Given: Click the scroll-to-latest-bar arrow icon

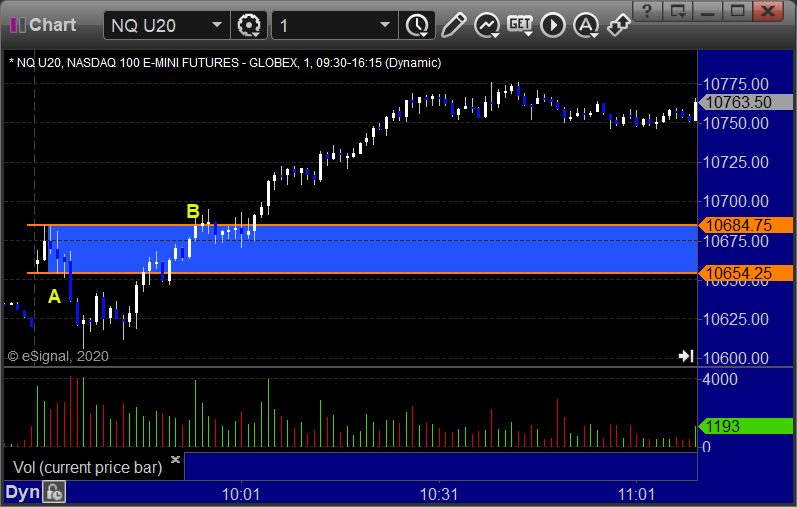Looking at the screenshot, I should click(x=686, y=356).
